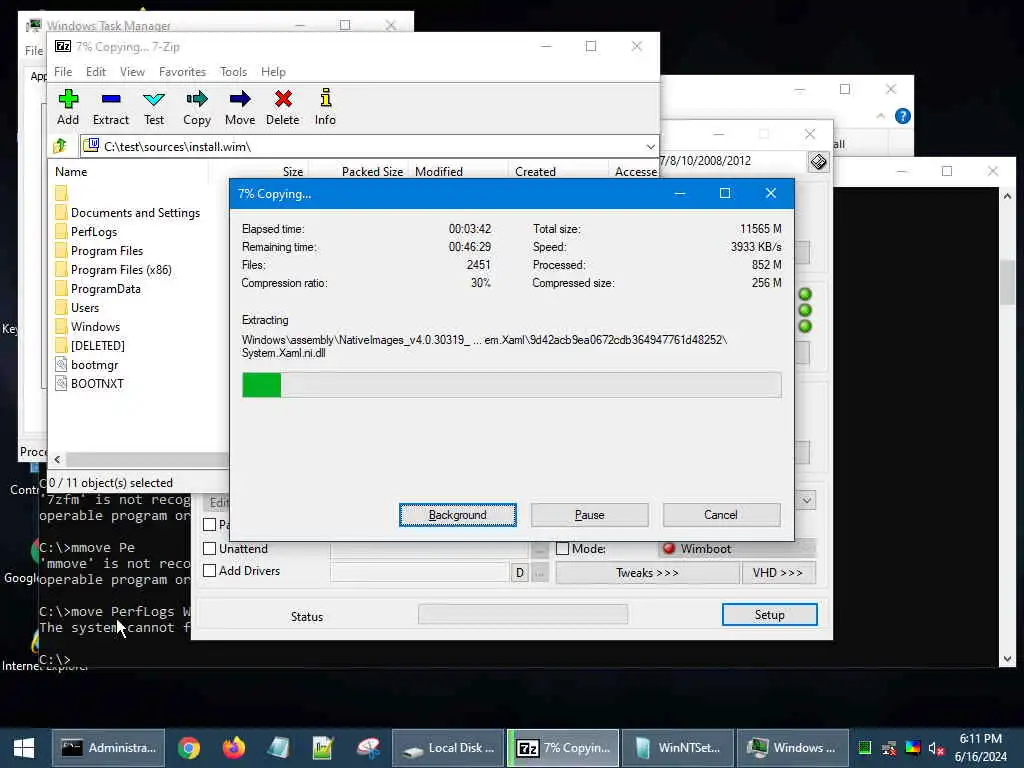Click the help question mark icon in background window
The height and width of the screenshot is (768, 1024).
tap(903, 116)
